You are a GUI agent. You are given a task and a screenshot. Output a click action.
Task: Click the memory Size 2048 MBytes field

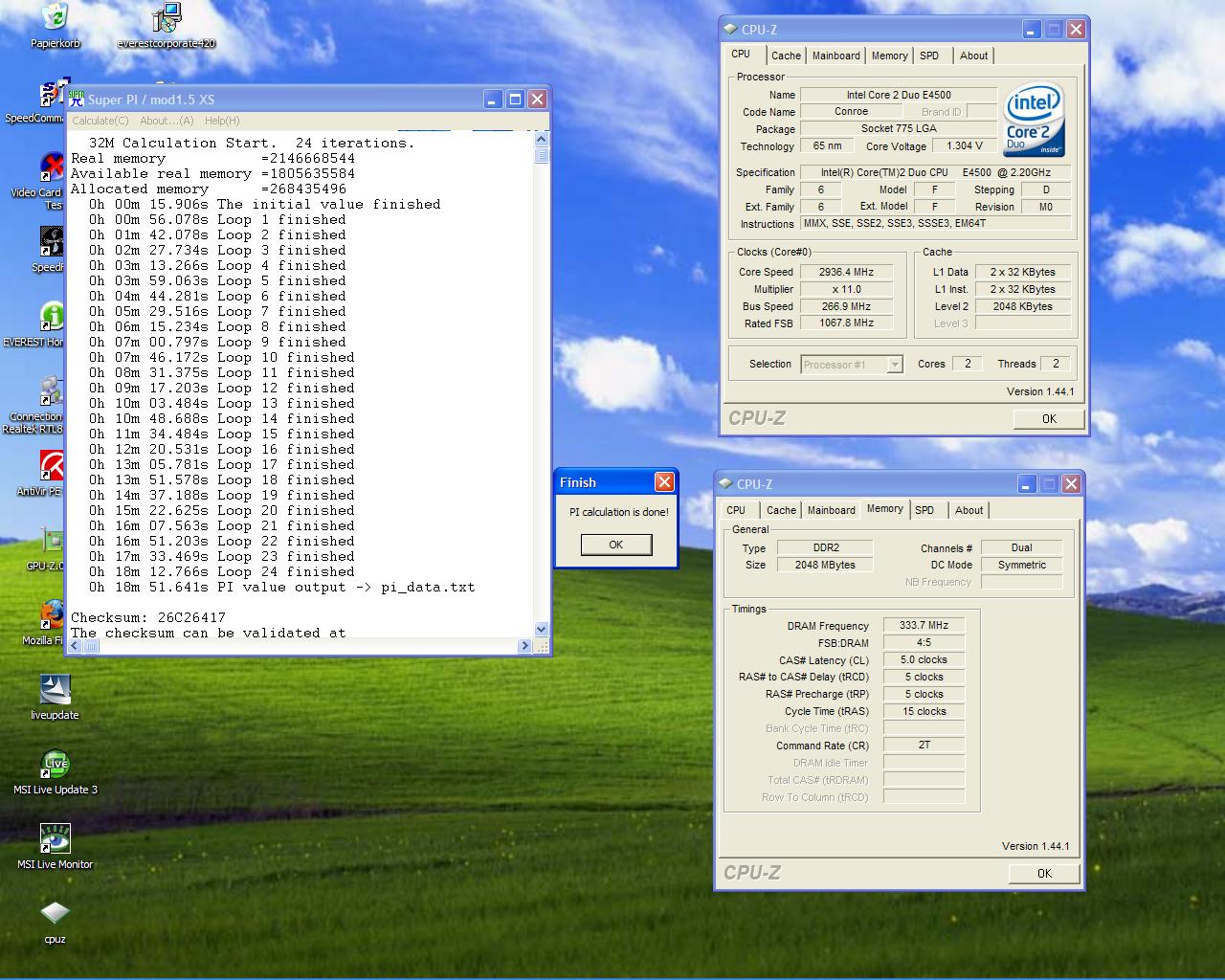(x=825, y=565)
